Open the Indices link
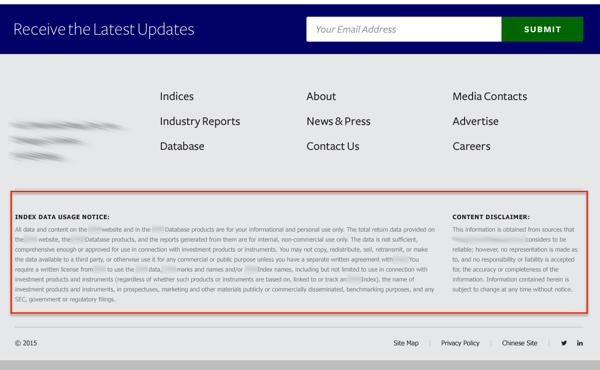Viewport: 600px width, 370px height. pos(177,96)
